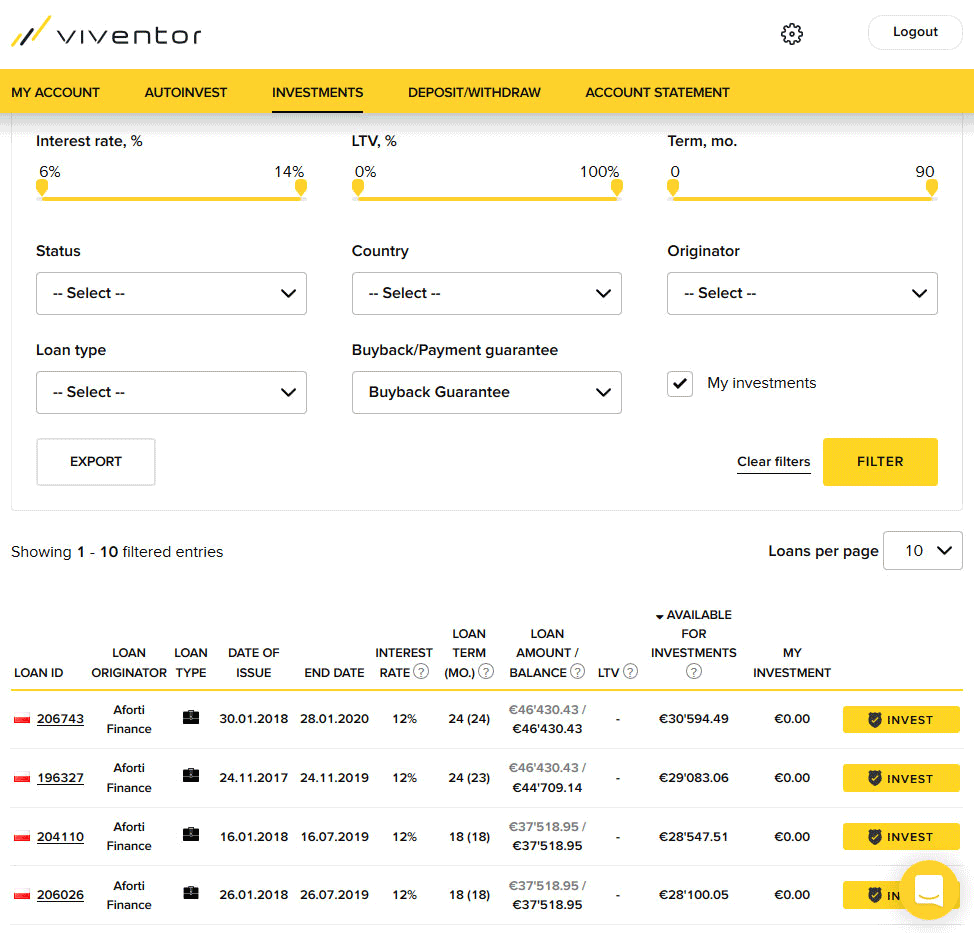The image size is (974, 933).
Task: Click the Clear filters link
Action: coord(773,461)
